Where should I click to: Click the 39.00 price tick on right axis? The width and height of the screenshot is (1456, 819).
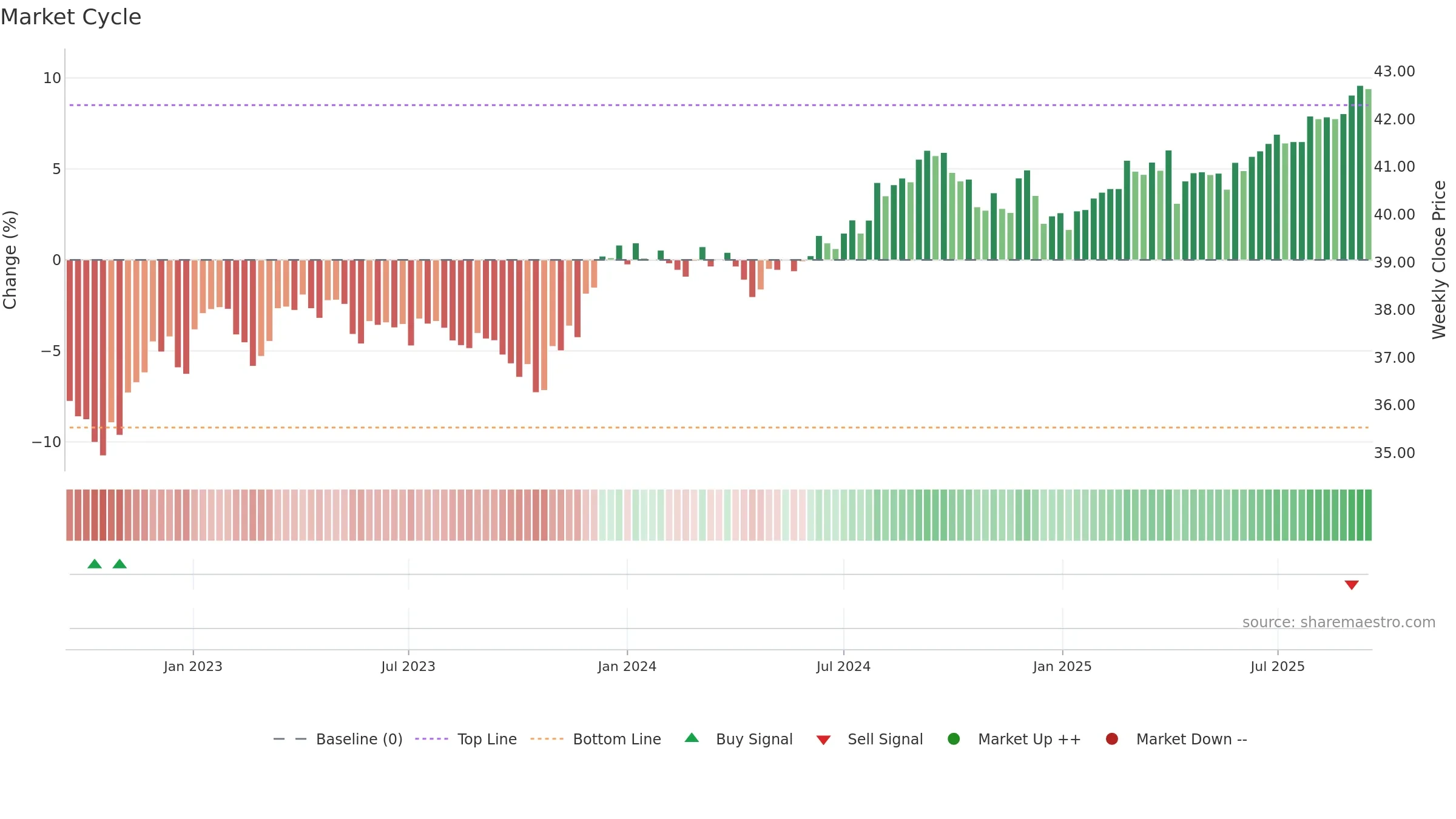[1395, 262]
